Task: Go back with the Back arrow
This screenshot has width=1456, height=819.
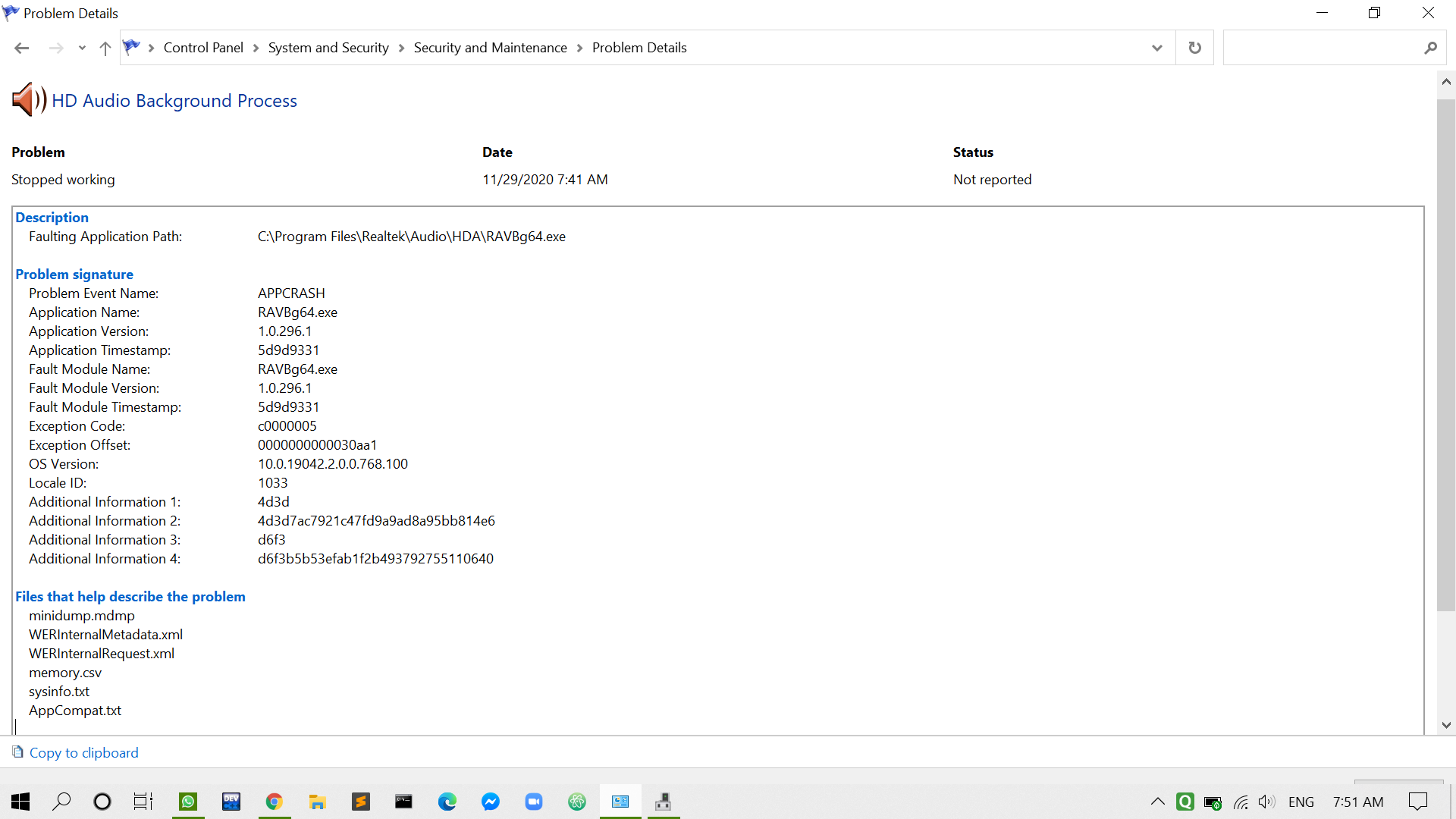Action: (21, 48)
